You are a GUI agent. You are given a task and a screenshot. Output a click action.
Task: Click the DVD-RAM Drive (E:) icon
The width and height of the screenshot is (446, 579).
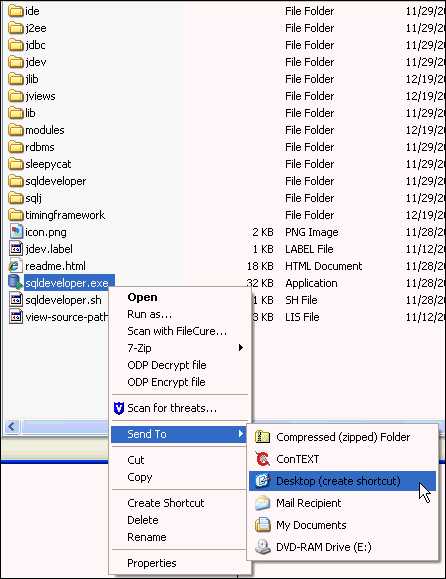(263, 547)
